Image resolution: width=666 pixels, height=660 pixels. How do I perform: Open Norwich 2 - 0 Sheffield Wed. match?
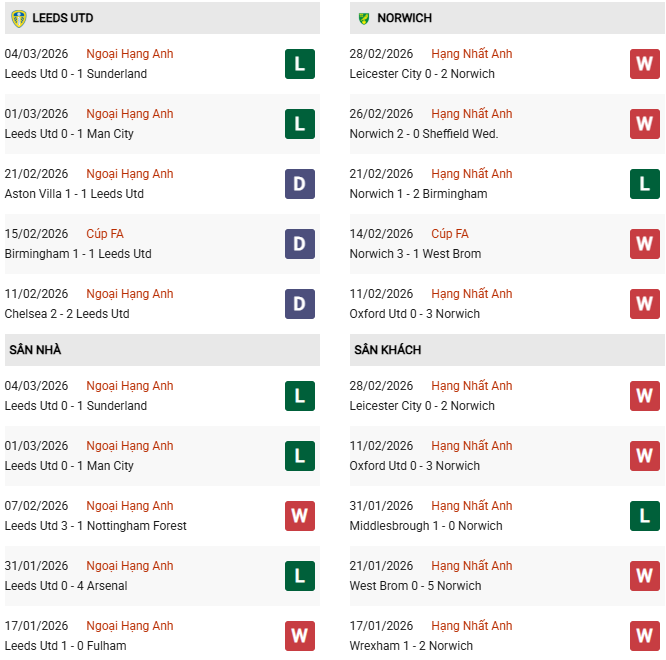pos(424,134)
